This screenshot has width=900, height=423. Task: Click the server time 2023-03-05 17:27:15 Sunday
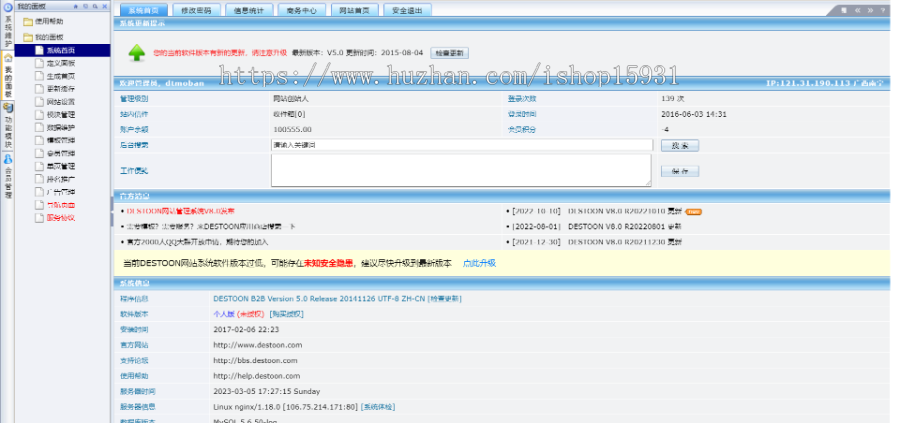pyautogui.click(x=267, y=391)
